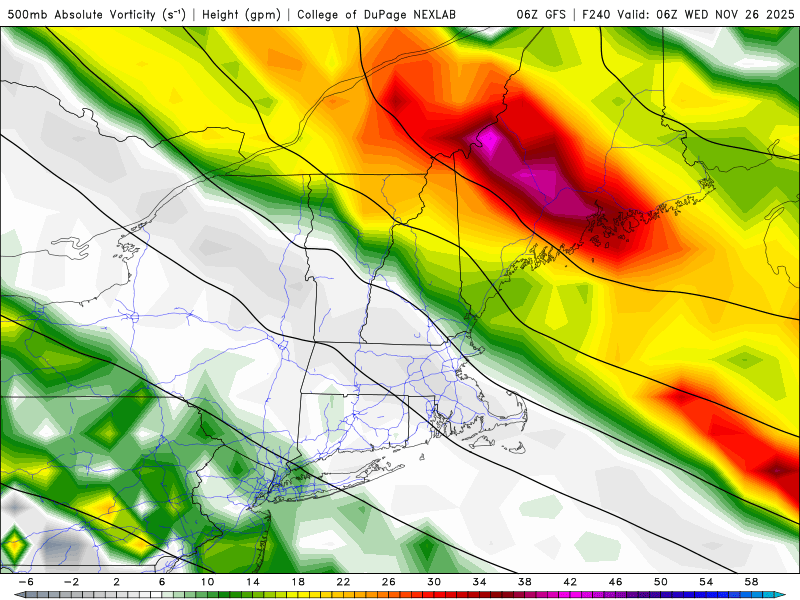This screenshot has height=600, width=800.
Task: Click the 'Height (gpm)' header label
Action: pyautogui.click(x=241, y=15)
